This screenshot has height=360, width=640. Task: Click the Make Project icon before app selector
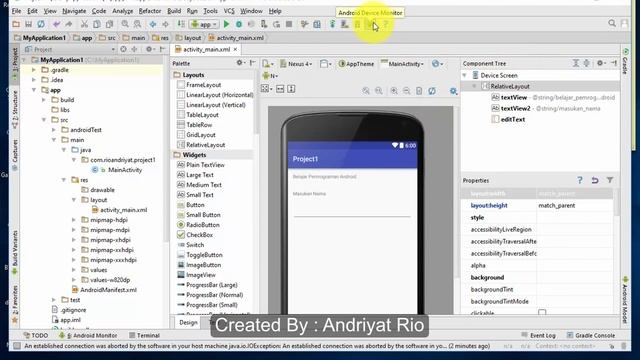pyautogui.click(x=181, y=24)
